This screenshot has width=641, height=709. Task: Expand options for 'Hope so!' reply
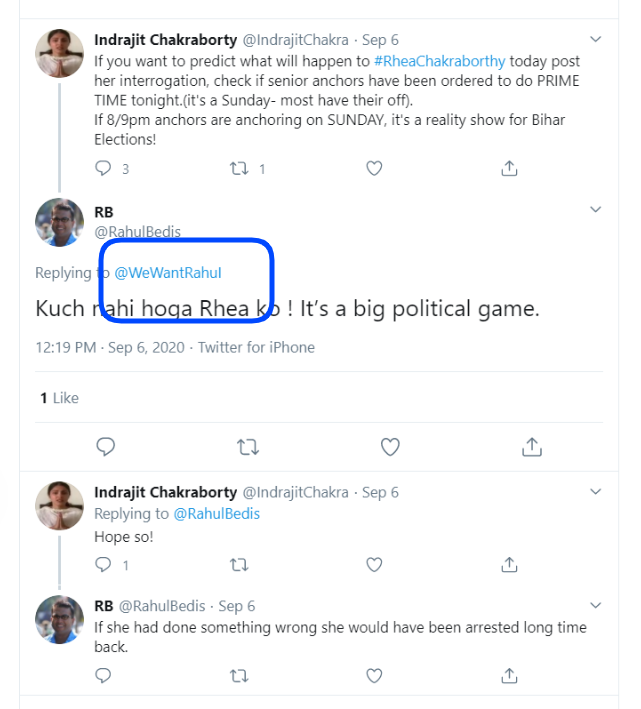tap(596, 492)
